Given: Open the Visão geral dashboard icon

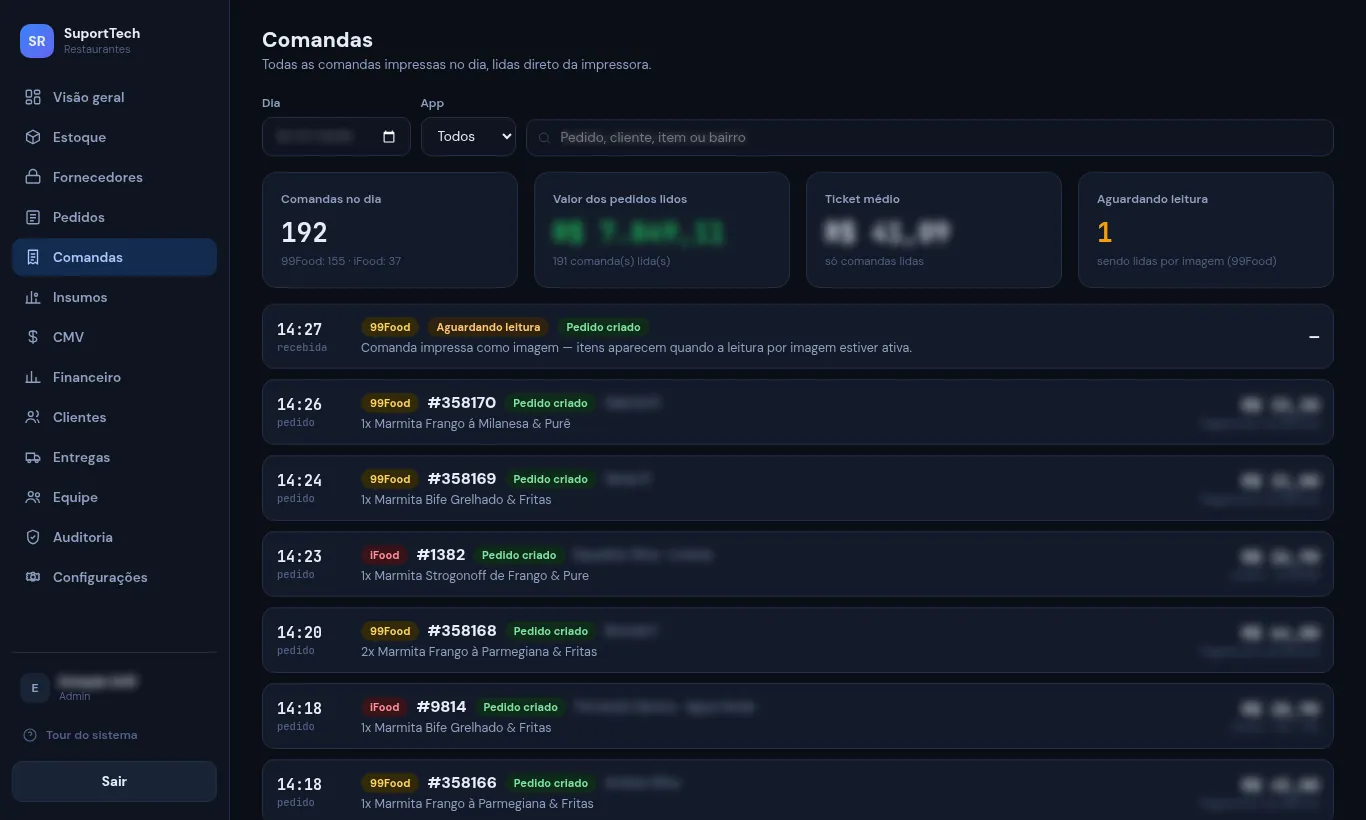Looking at the screenshot, I should tap(33, 97).
